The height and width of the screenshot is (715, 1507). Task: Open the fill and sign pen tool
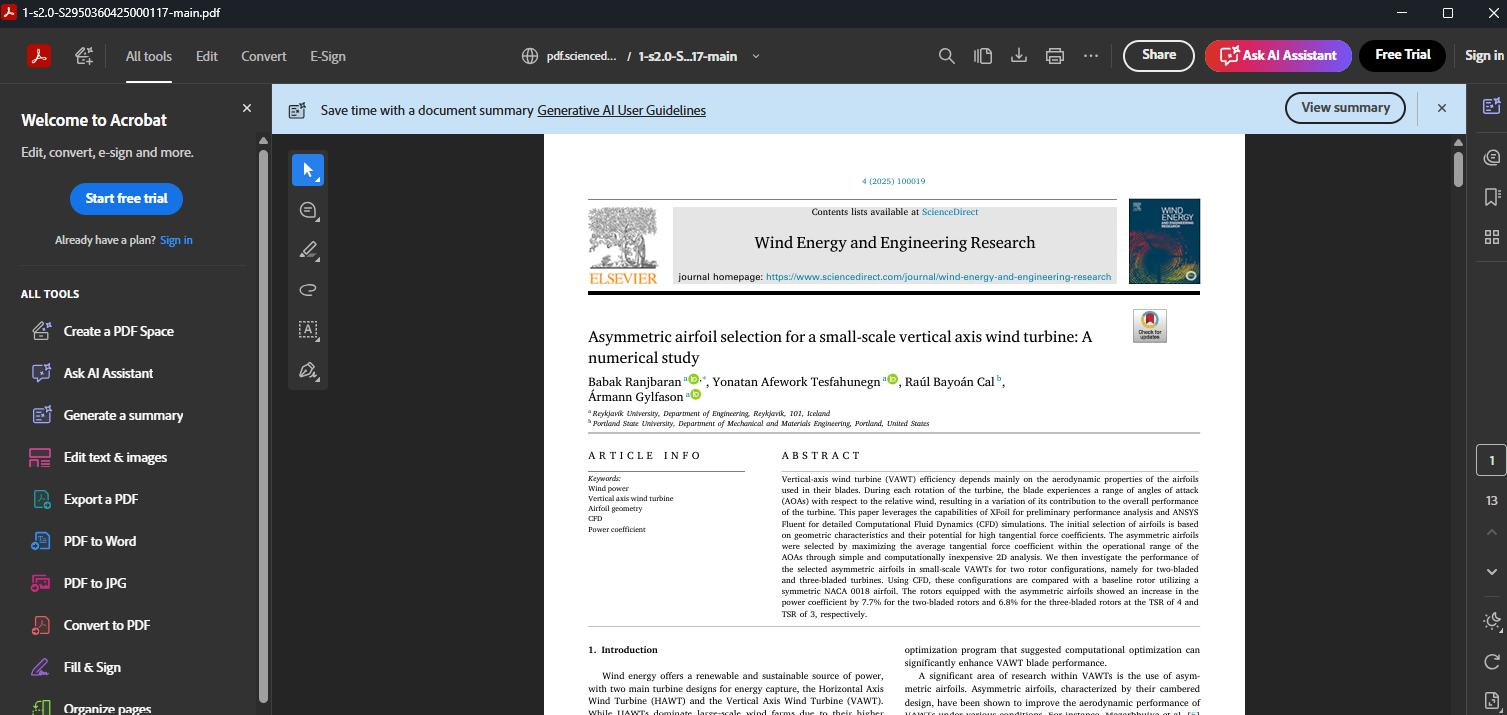coord(308,370)
